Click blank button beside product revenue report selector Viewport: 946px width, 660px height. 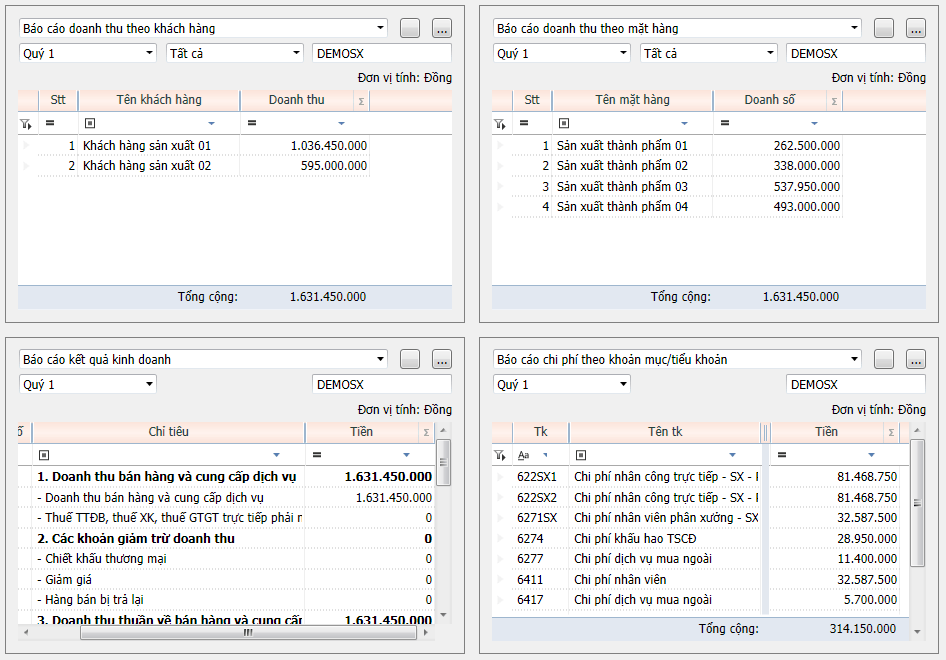point(883,29)
